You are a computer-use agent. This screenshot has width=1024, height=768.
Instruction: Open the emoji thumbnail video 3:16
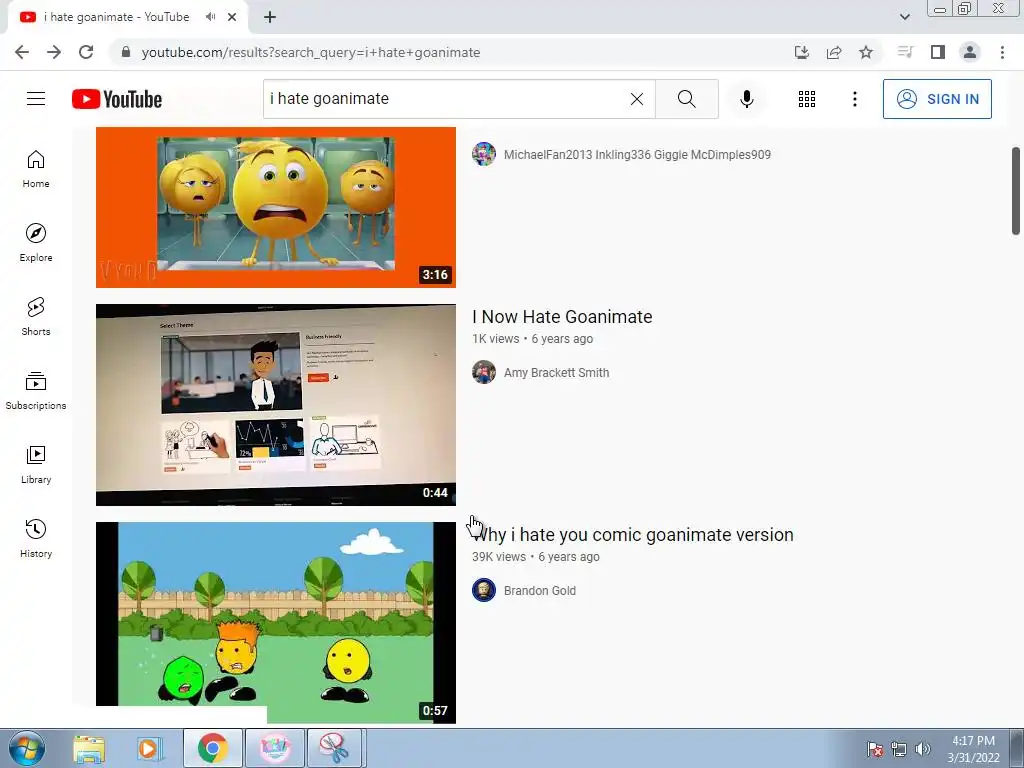[x=276, y=208]
